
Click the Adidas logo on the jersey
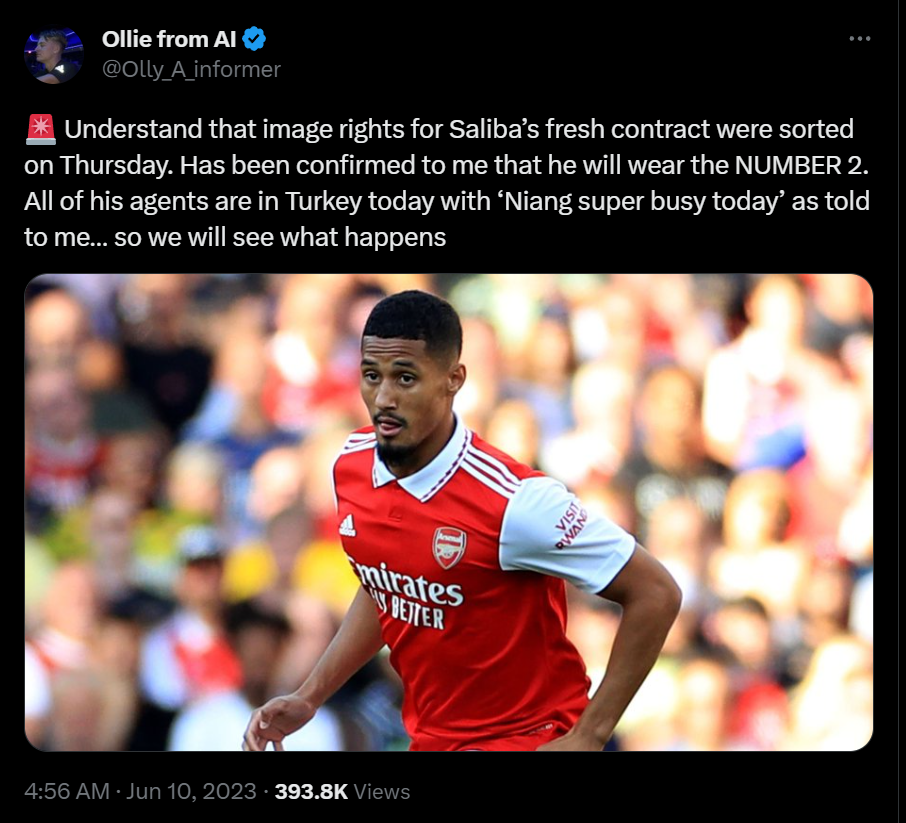pos(347,525)
